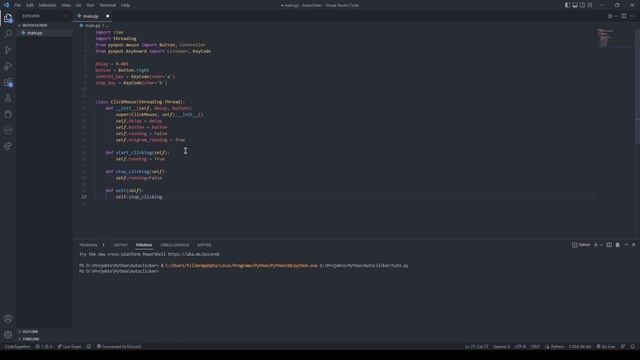Viewport: 640px width, 360px height.
Task: Open the File menu
Action: click(18, 5)
